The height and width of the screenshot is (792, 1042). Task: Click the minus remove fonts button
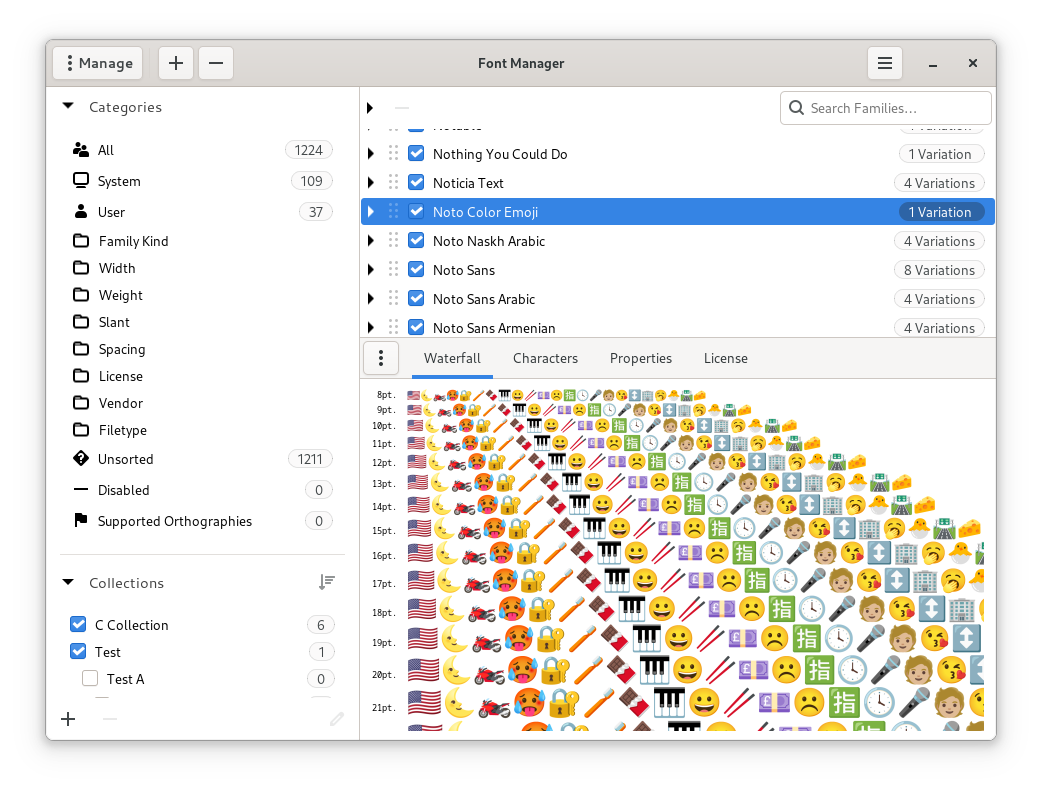pyautogui.click(x=216, y=63)
